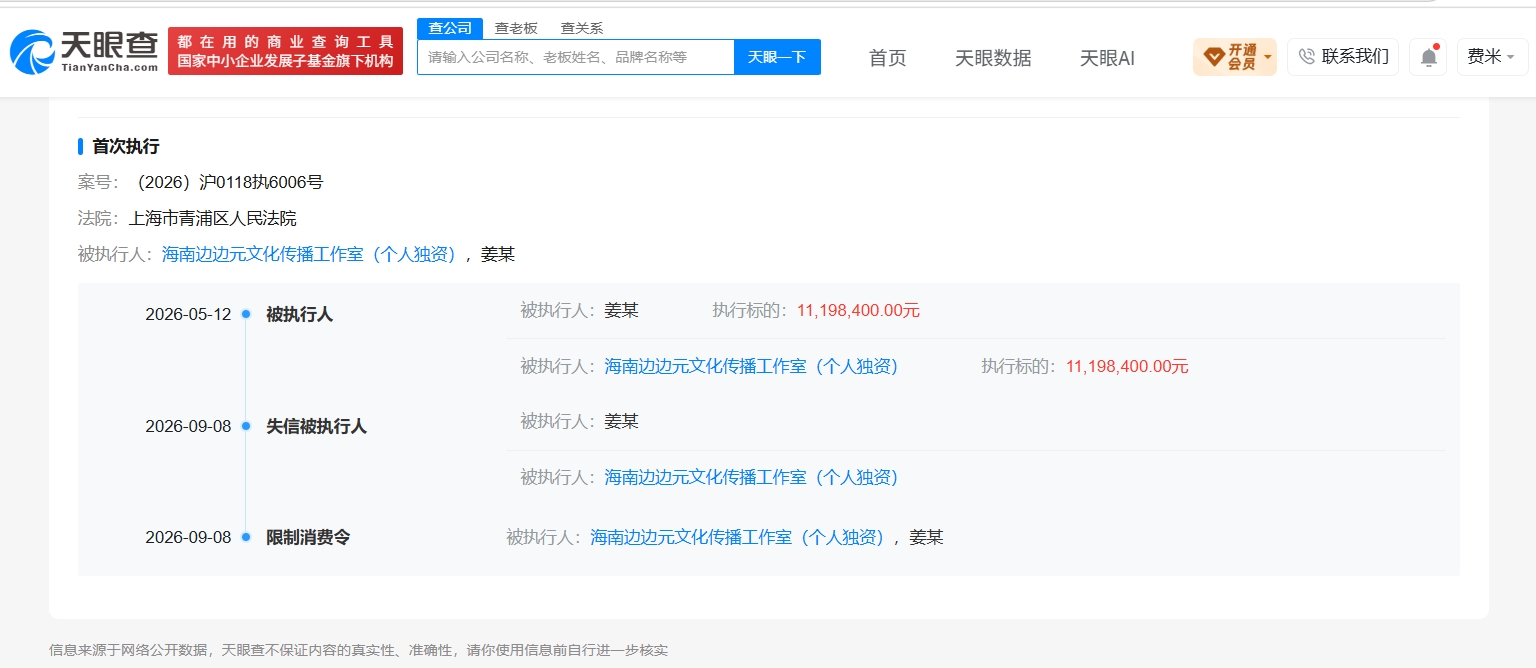This screenshot has width=1536, height=668.
Task: Open company link in 失信被执行人 section
Action: (x=751, y=477)
